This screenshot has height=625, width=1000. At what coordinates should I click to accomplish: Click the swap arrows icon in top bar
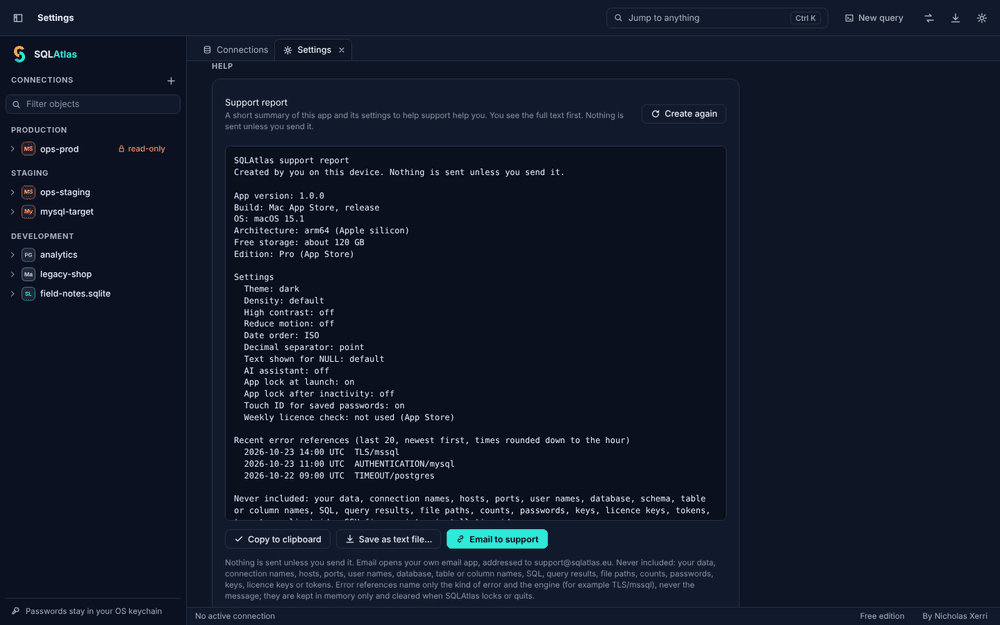pyautogui.click(x=929, y=18)
